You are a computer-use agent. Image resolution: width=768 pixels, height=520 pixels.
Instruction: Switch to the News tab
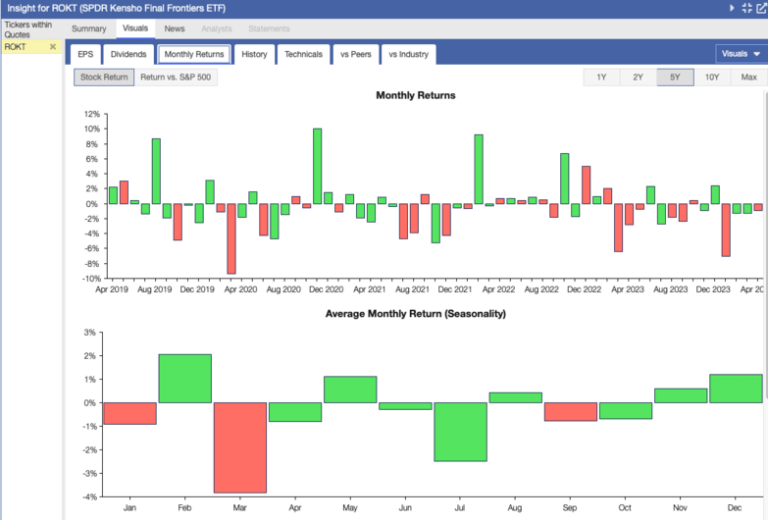point(174,29)
